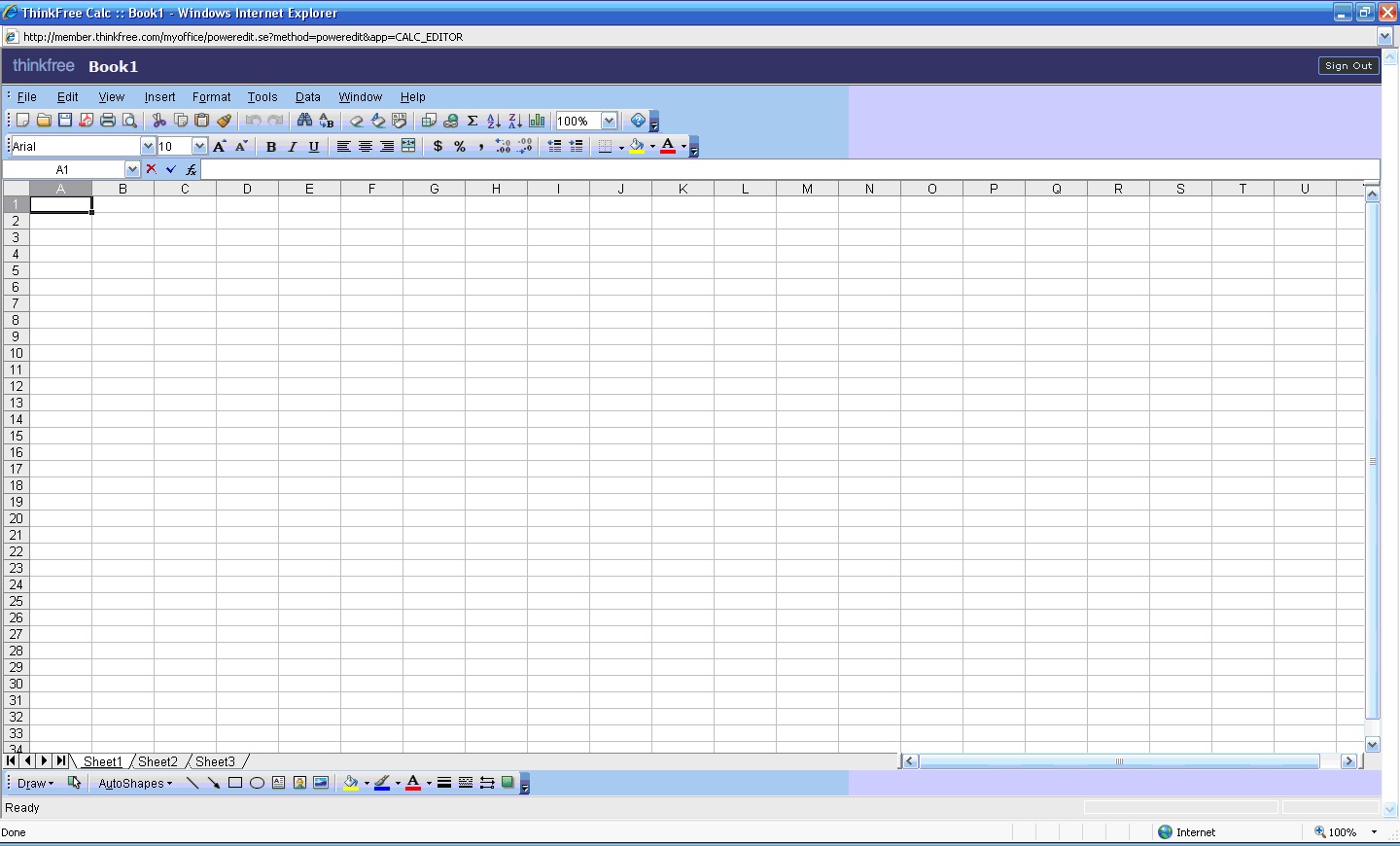Open the Insert menu
1400x846 pixels.
click(x=159, y=97)
